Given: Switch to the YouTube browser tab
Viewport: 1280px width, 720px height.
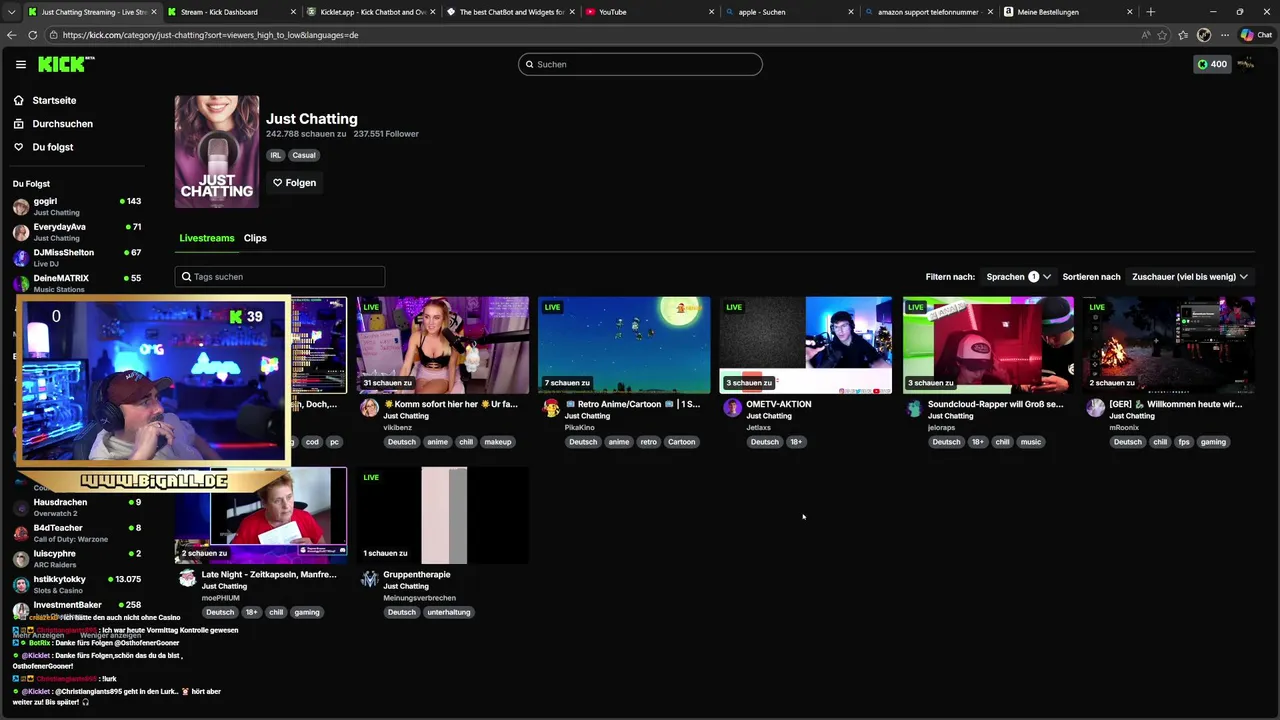Looking at the screenshot, I should click(x=648, y=12).
